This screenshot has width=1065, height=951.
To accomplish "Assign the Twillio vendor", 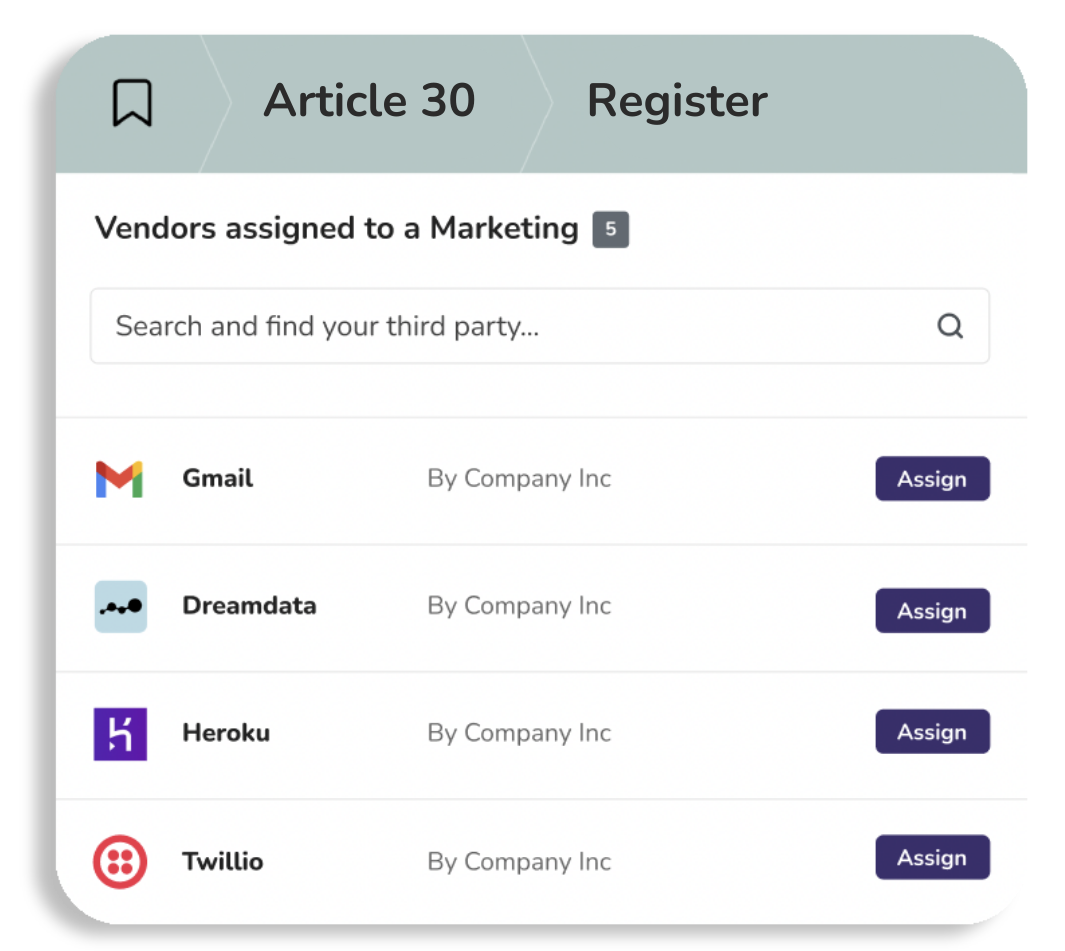I will click(x=932, y=857).
